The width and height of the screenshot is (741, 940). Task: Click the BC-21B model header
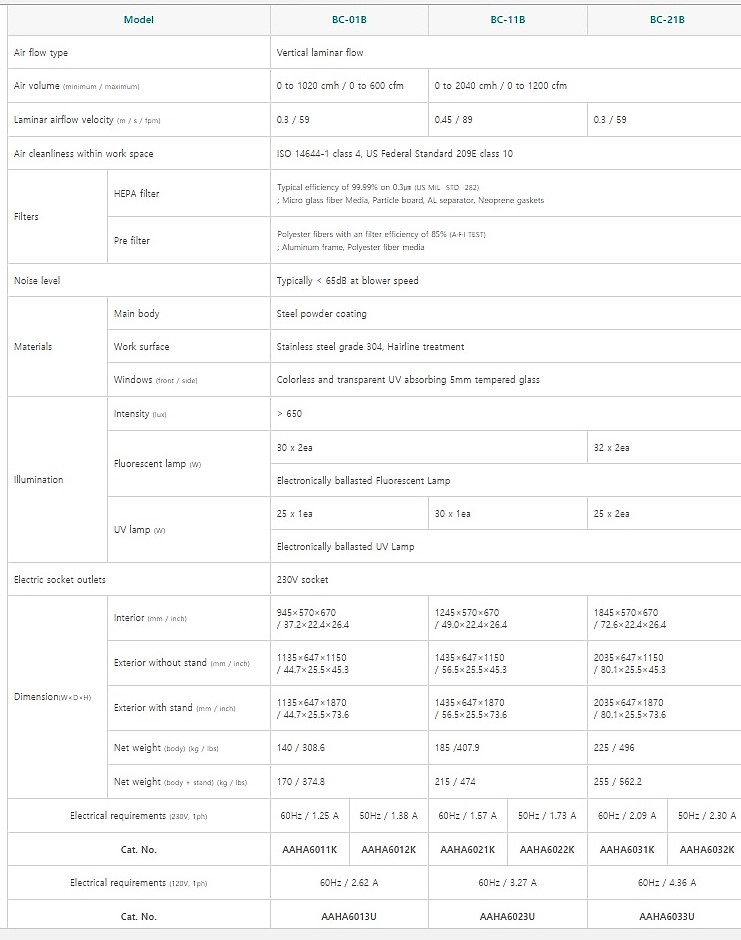667,19
